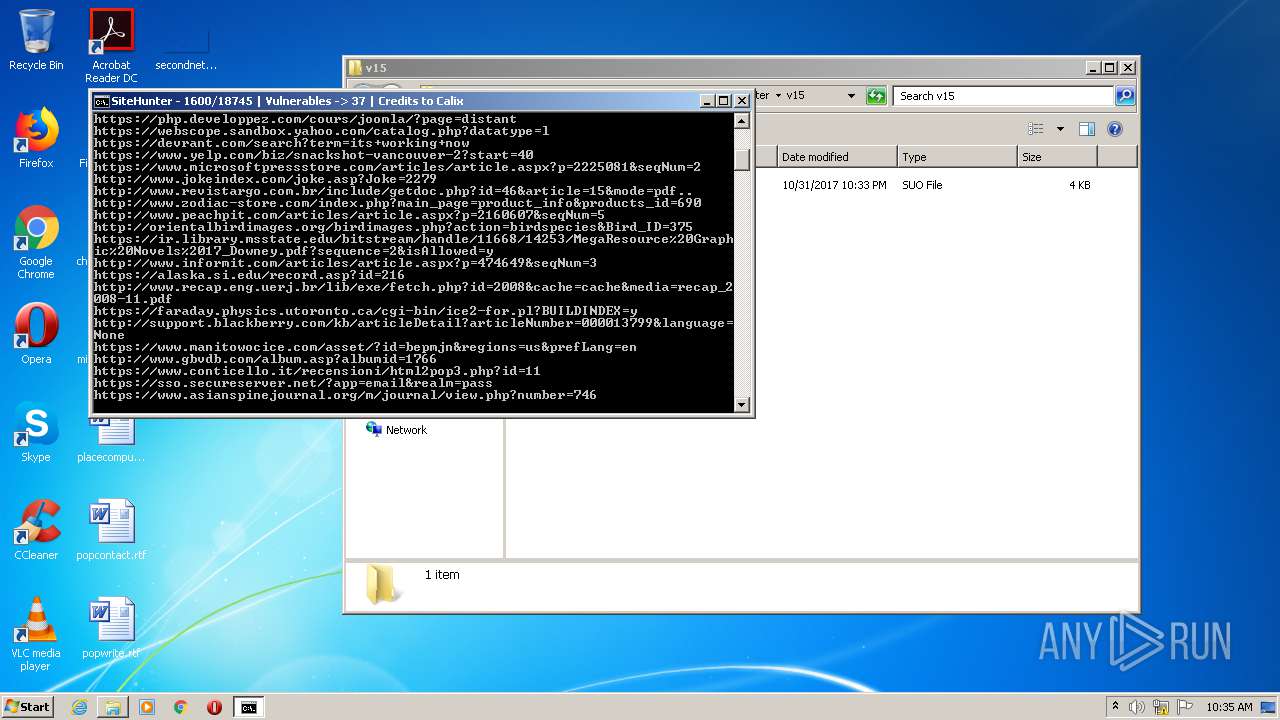1280x720 pixels.
Task: Open VLC media player shortcut
Action: point(36,634)
